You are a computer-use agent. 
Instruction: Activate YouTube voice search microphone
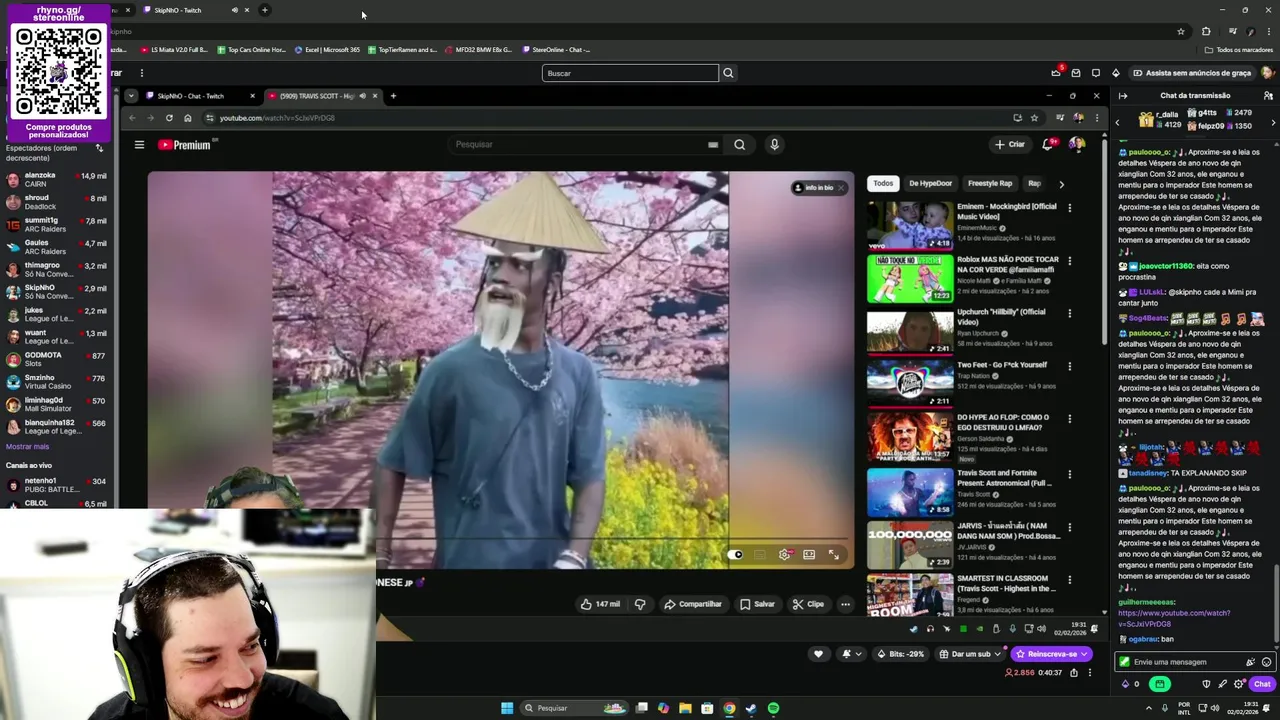click(774, 145)
